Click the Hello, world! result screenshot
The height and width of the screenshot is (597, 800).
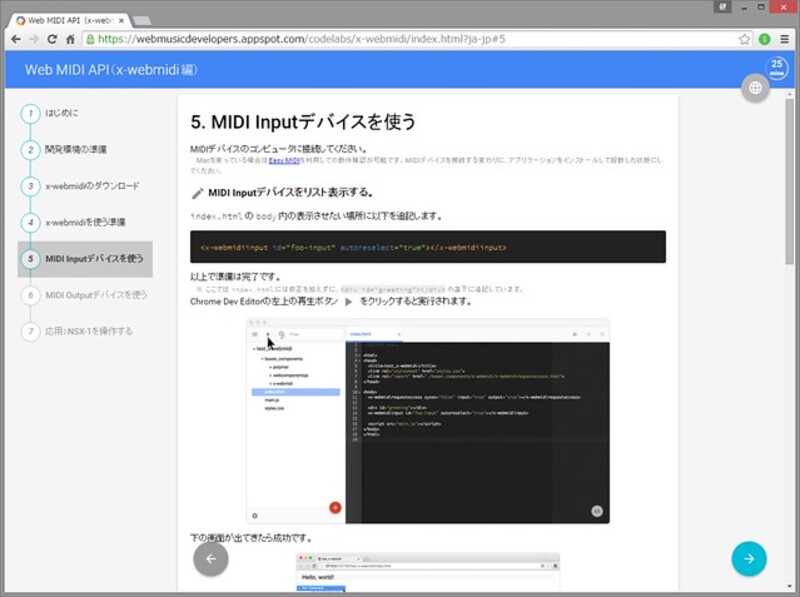point(428,573)
